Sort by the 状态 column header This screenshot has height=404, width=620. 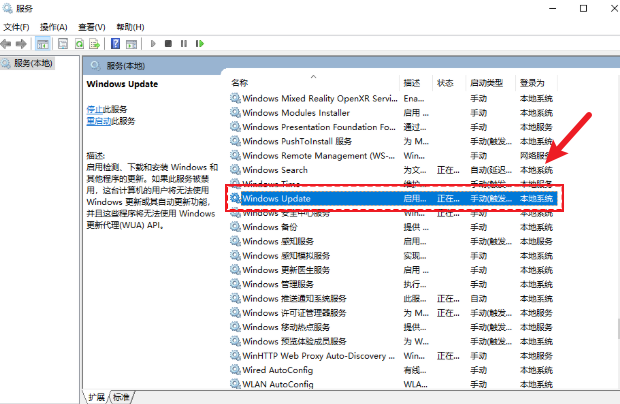point(450,83)
